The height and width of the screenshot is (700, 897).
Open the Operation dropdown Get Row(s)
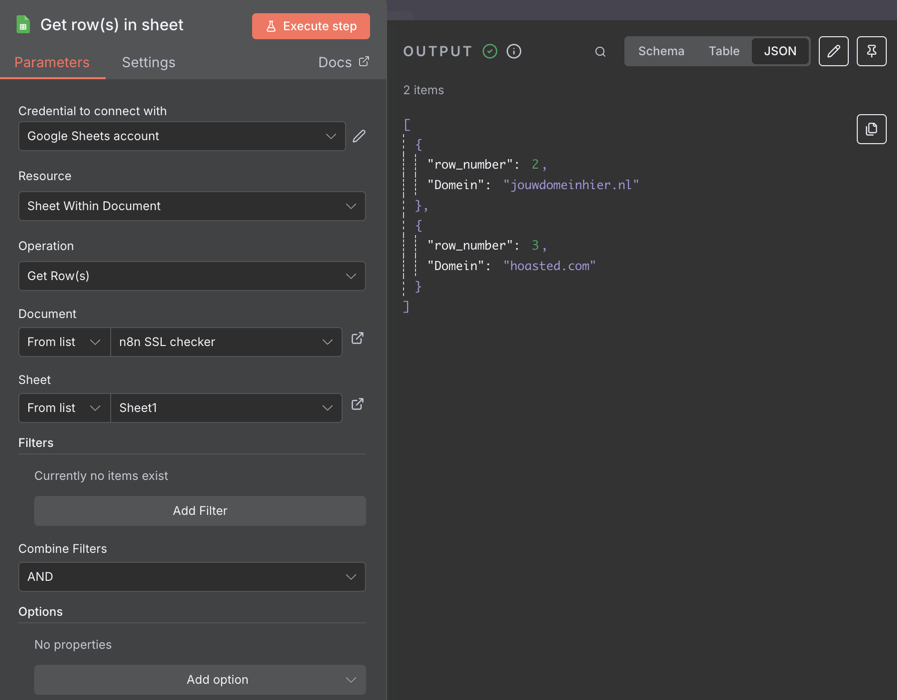coord(192,276)
